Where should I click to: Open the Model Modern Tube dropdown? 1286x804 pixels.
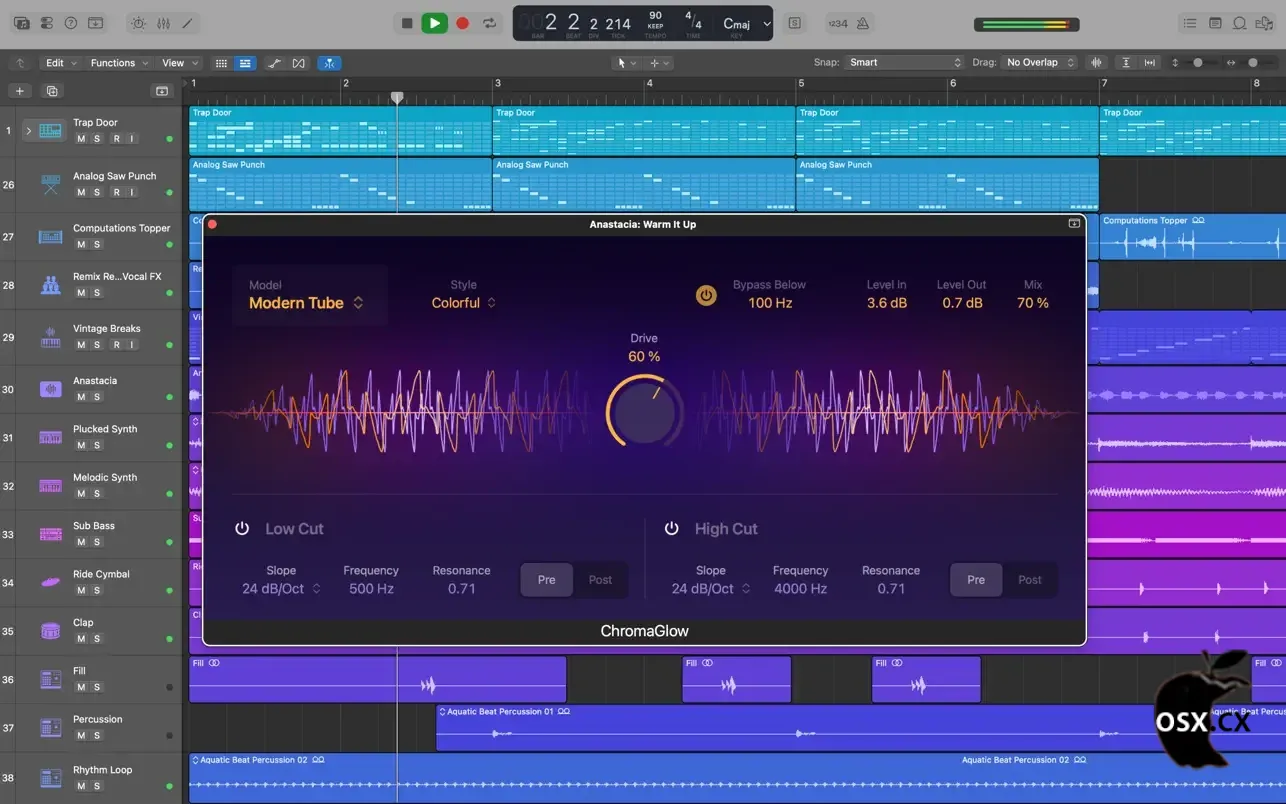(306, 303)
